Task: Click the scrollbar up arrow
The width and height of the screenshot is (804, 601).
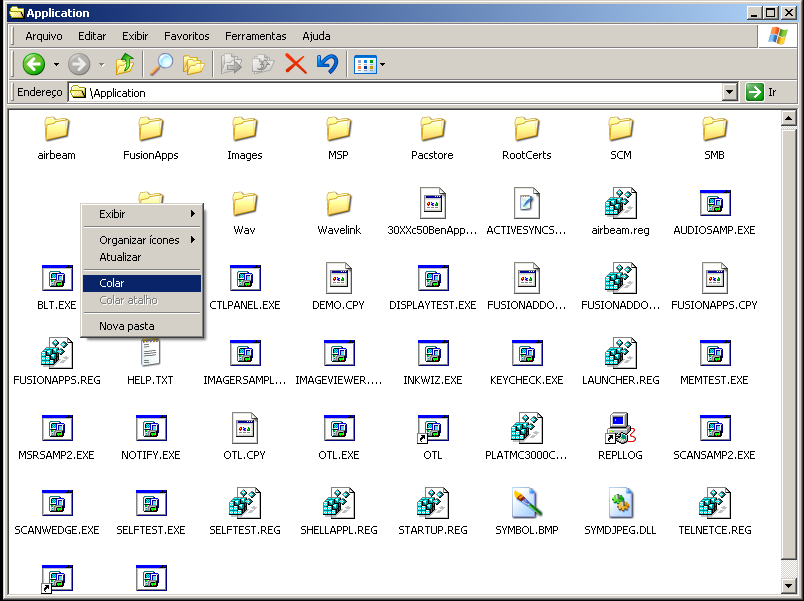Action: click(x=788, y=118)
